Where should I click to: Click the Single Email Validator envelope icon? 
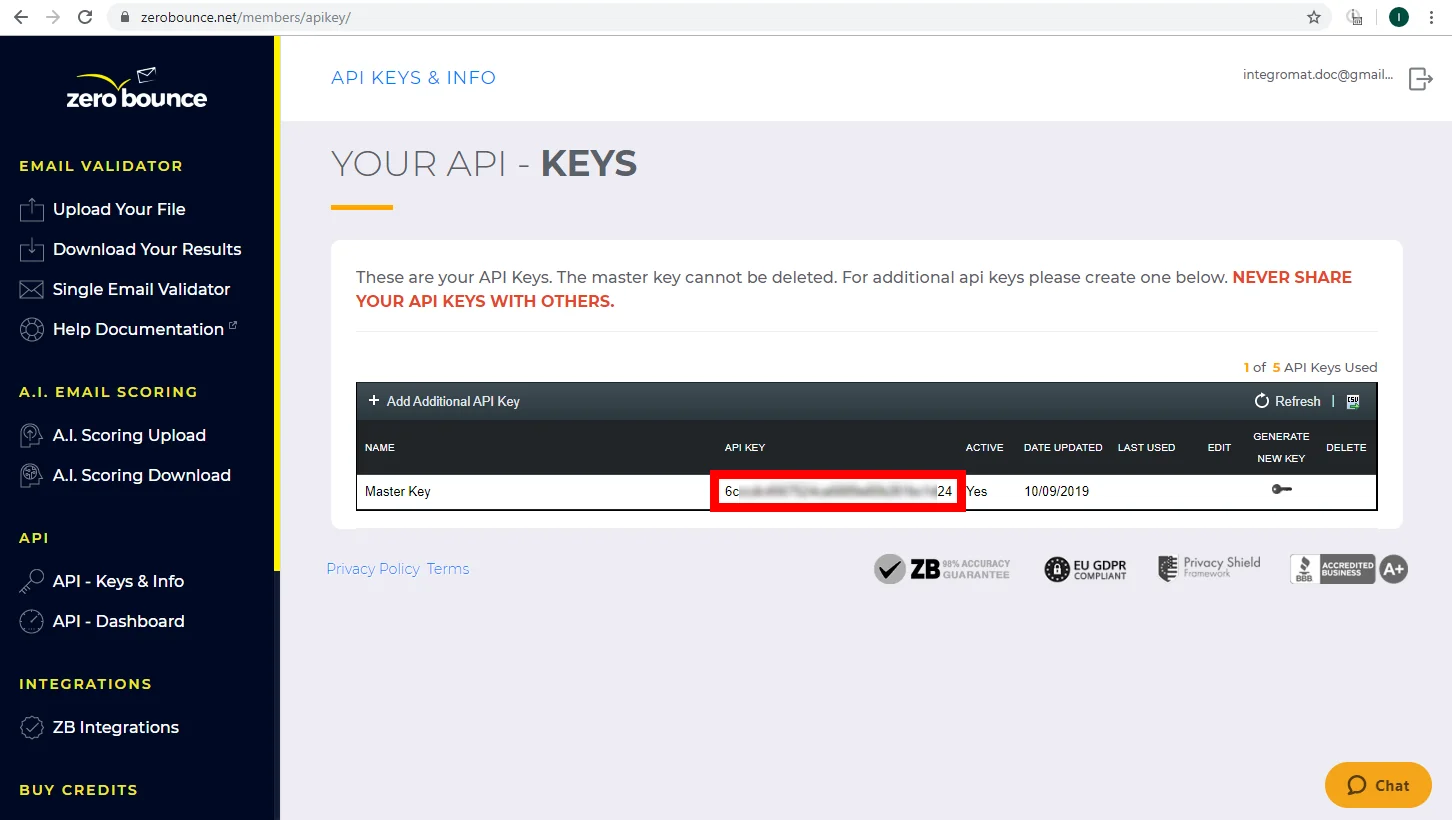click(x=32, y=289)
